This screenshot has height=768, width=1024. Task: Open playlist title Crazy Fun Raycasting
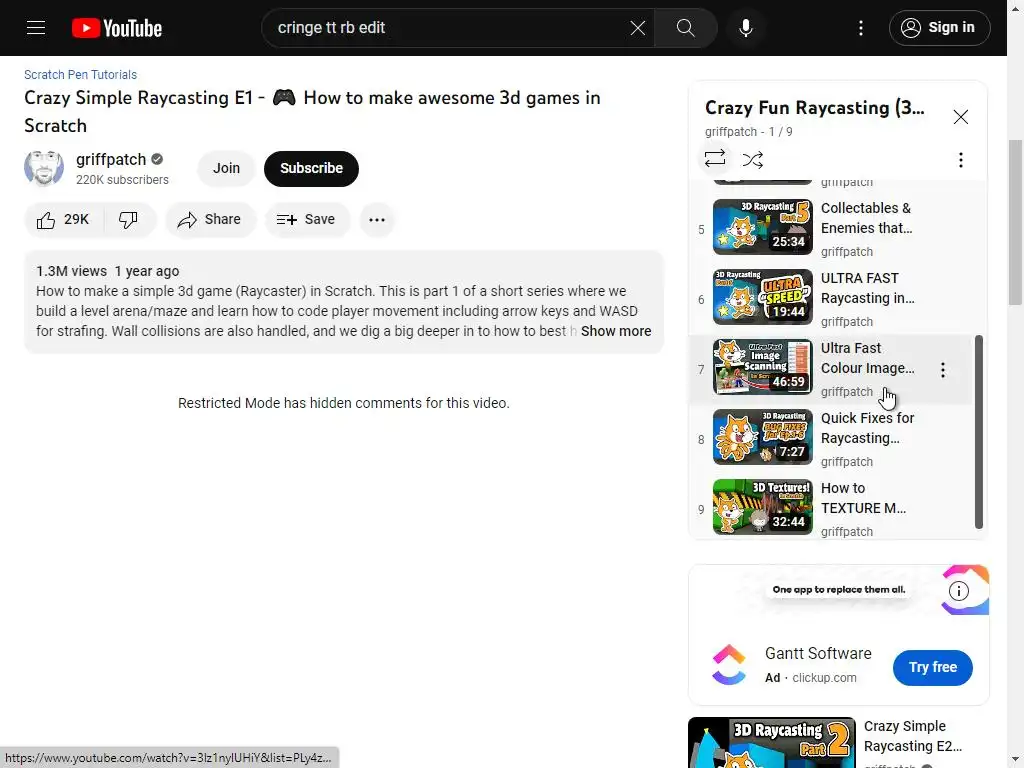[x=814, y=108]
